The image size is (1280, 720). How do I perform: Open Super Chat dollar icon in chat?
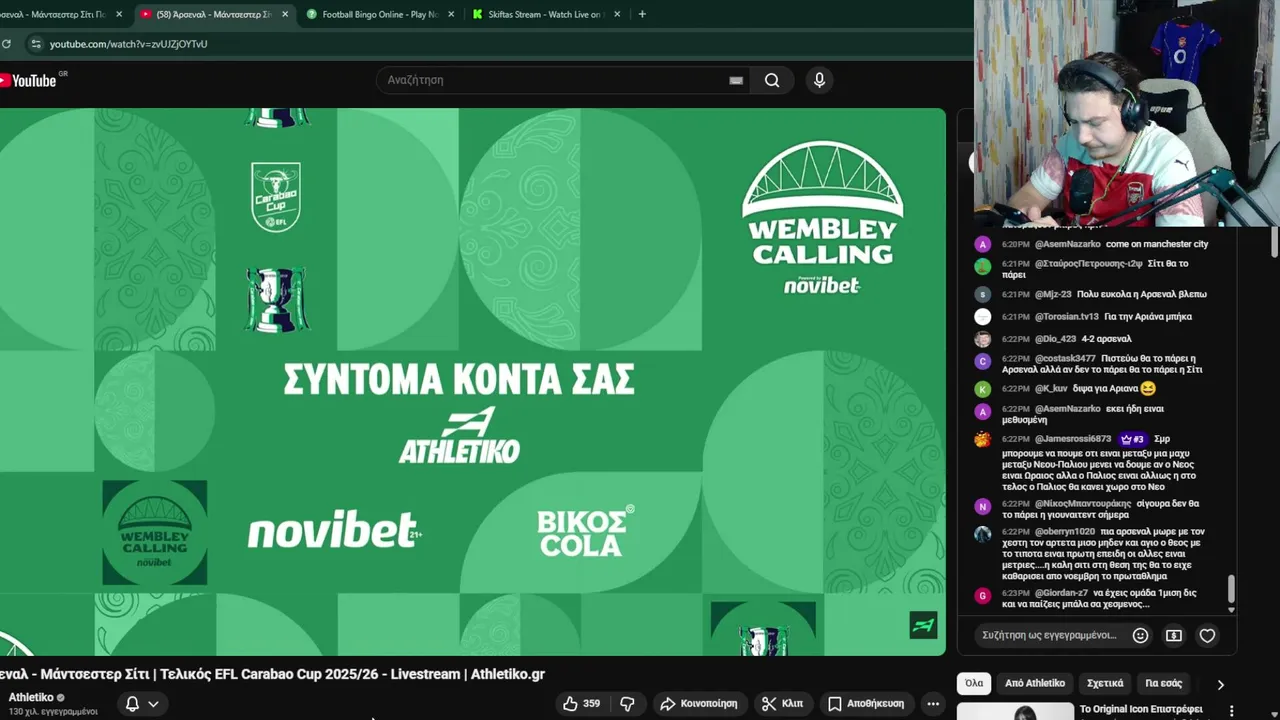click(1174, 635)
